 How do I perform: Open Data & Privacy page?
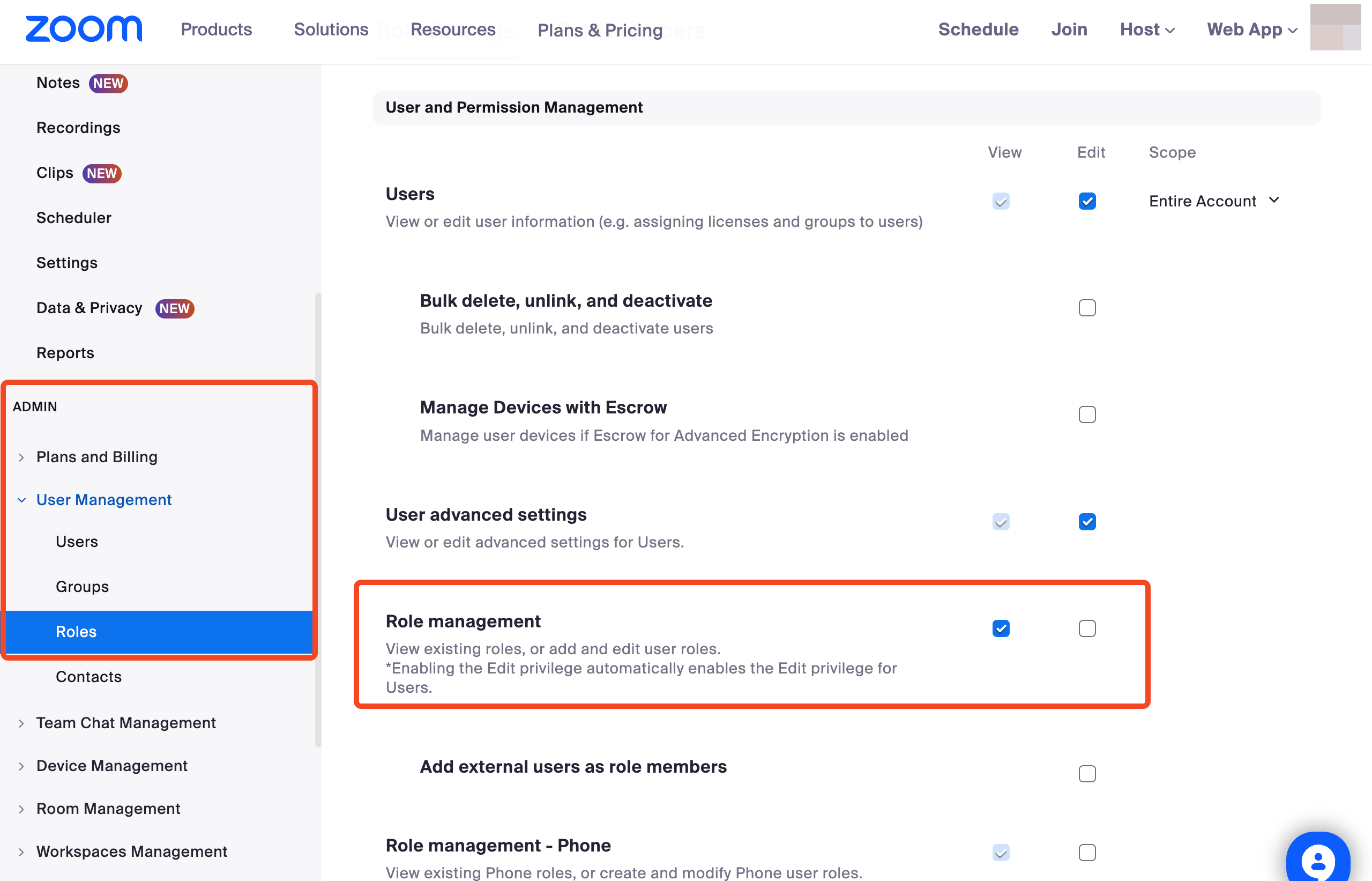(89, 308)
